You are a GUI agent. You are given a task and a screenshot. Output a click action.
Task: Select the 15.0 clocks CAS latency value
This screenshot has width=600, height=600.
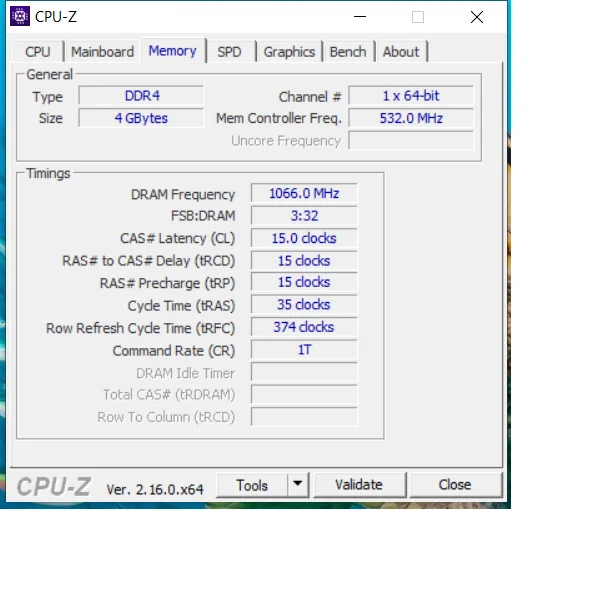[x=304, y=238]
